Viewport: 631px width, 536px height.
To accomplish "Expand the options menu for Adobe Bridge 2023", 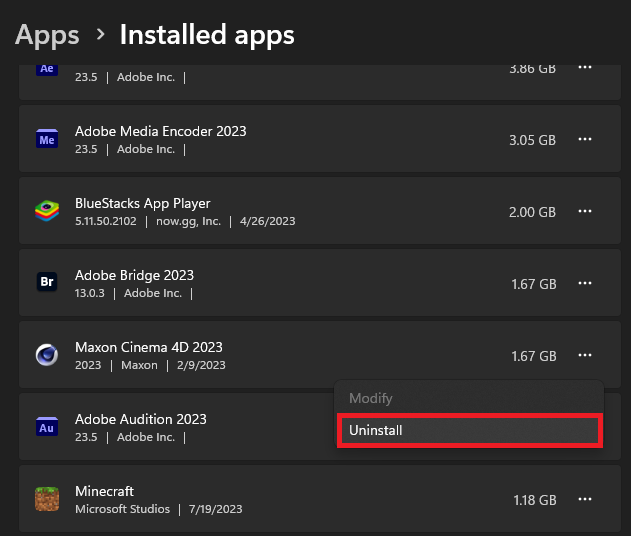I will point(586,284).
